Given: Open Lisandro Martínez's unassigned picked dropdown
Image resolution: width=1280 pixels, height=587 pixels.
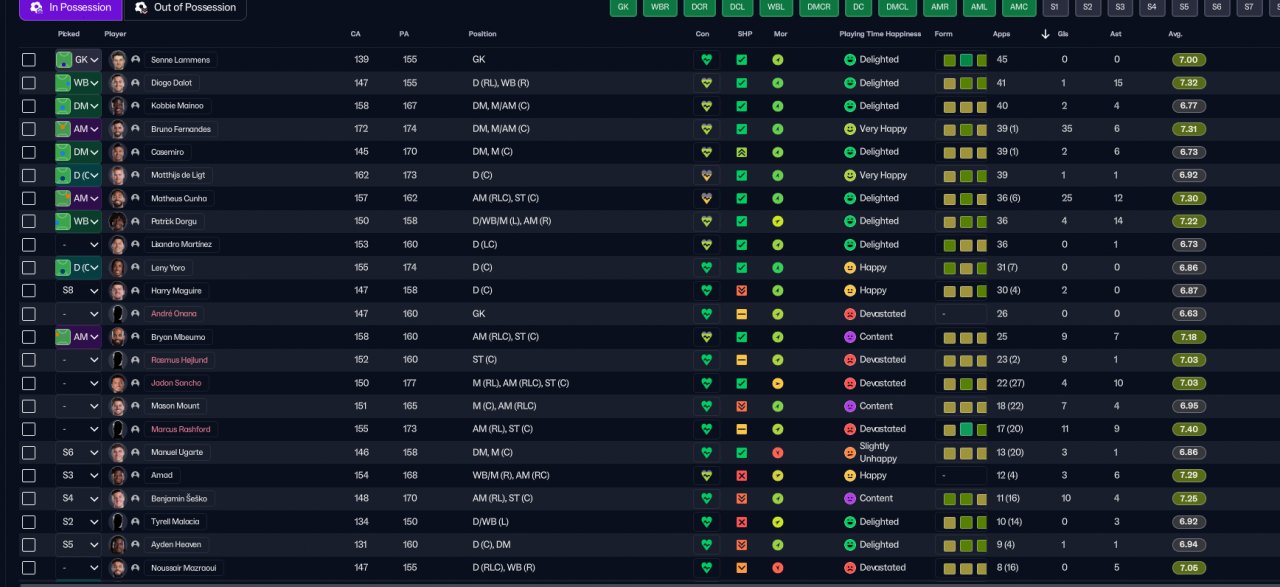Looking at the screenshot, I should 78,245.
